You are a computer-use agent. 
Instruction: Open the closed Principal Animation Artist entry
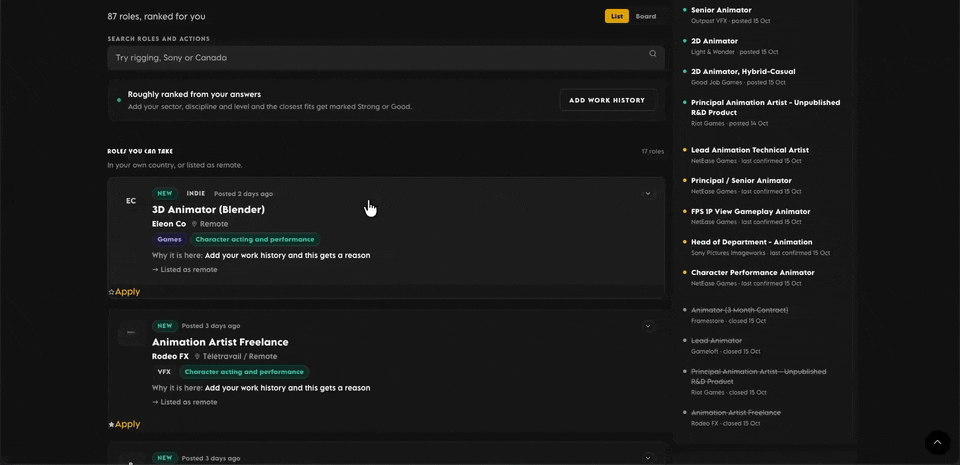759,376
